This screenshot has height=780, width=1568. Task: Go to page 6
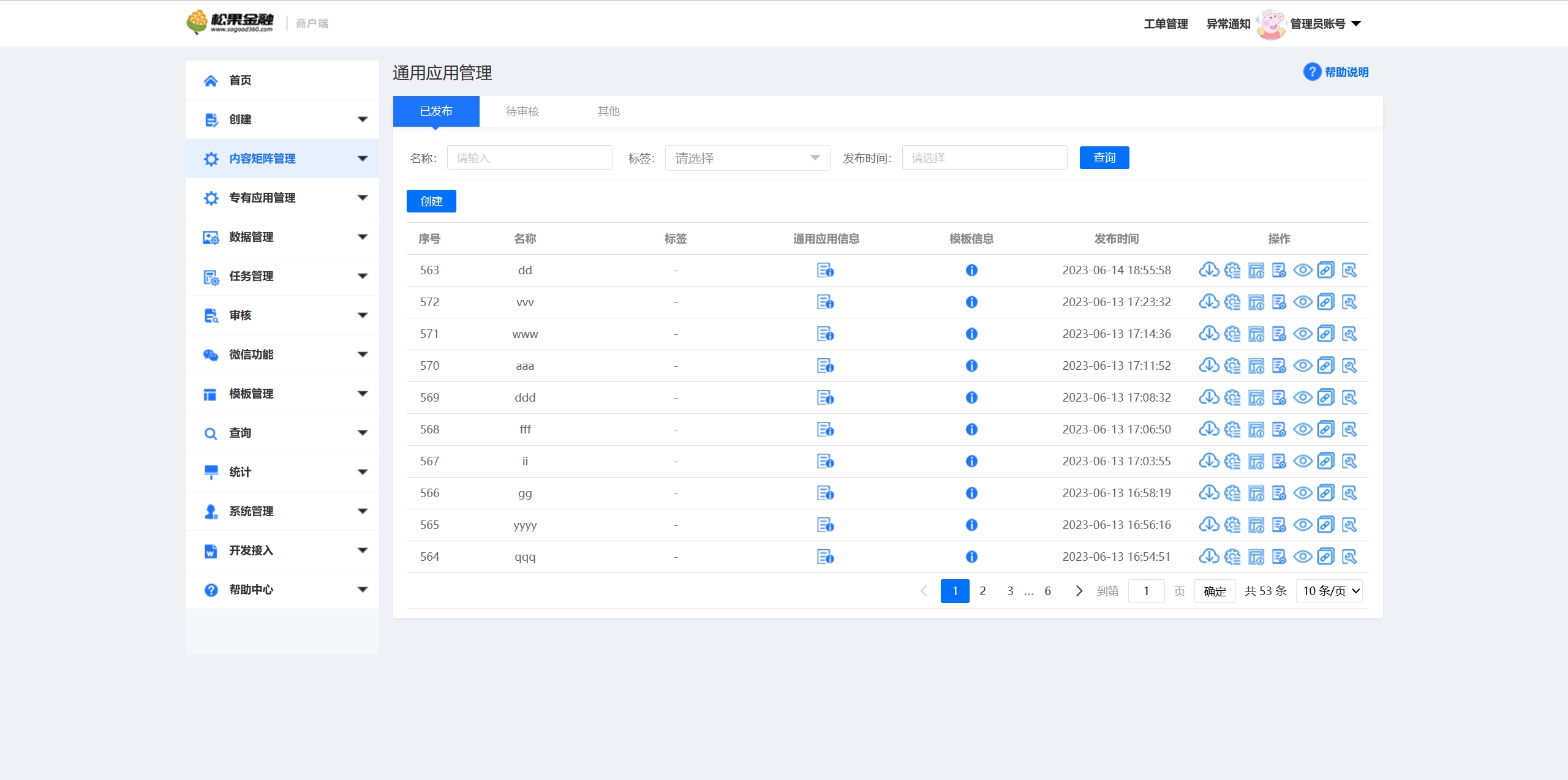1047,591
